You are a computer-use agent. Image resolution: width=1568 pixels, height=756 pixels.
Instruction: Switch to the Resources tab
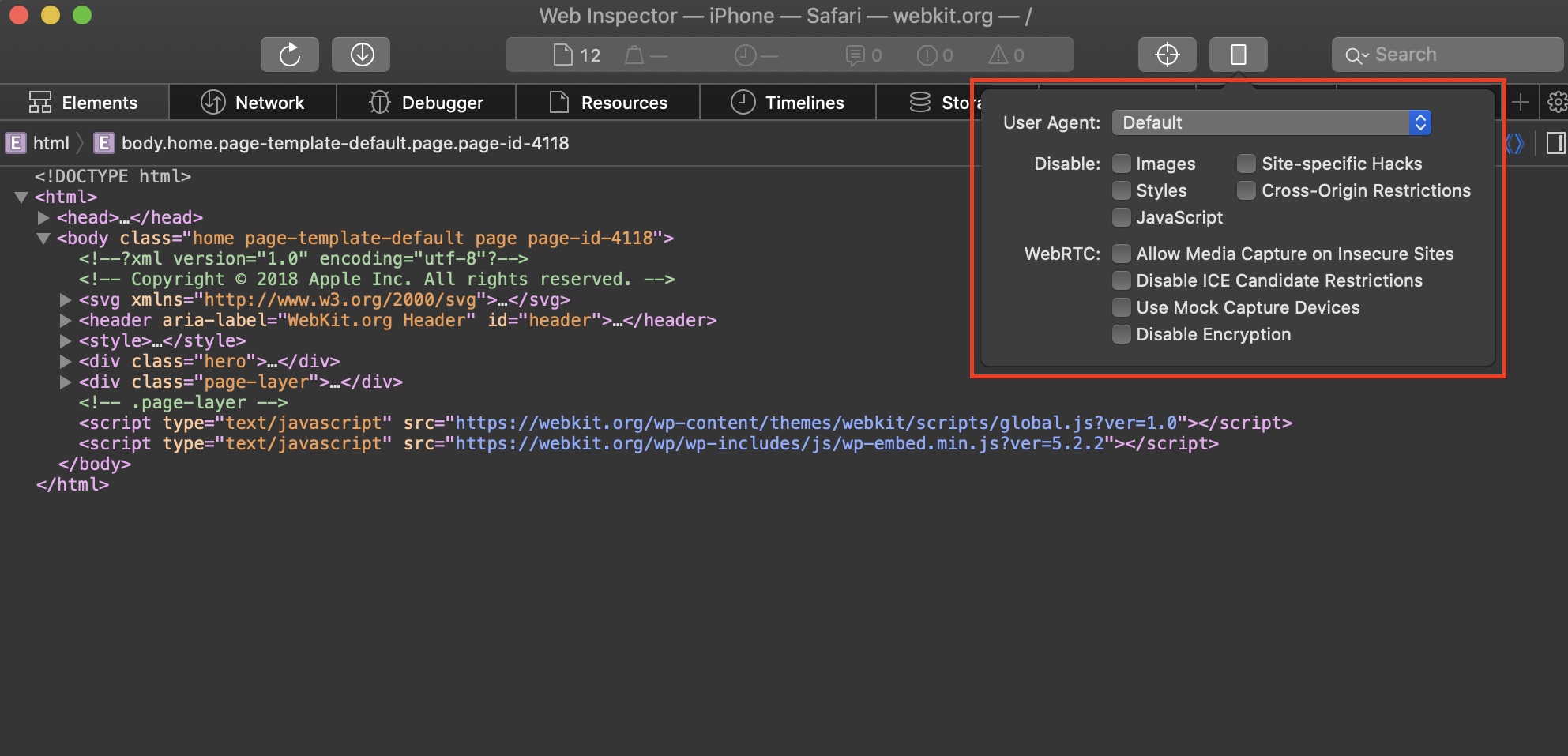point(608,103)
